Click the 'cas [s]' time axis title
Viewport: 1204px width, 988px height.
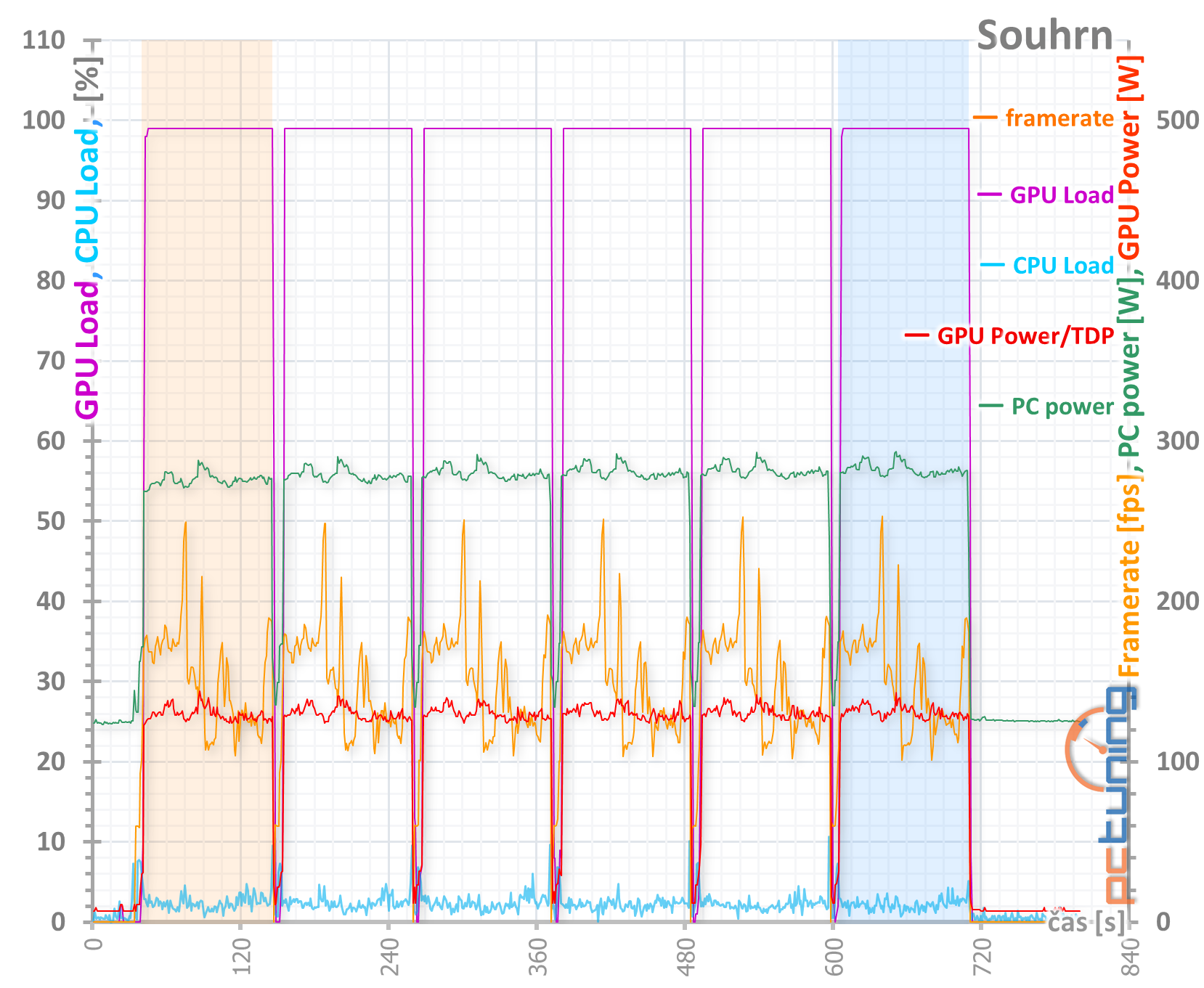[x=1086, y=922]
